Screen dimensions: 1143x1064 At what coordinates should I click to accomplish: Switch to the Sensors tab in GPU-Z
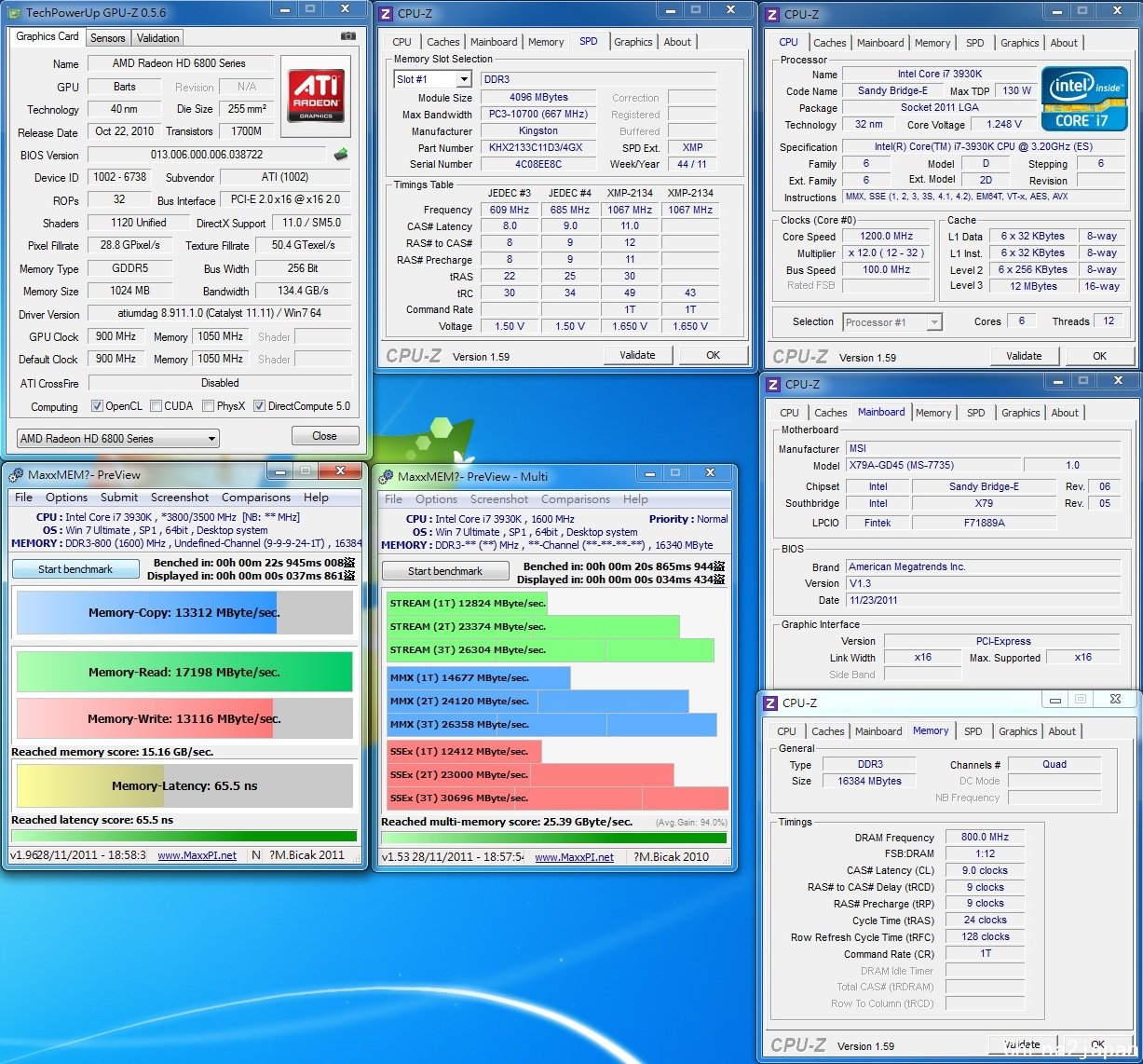tap(108, 38)
